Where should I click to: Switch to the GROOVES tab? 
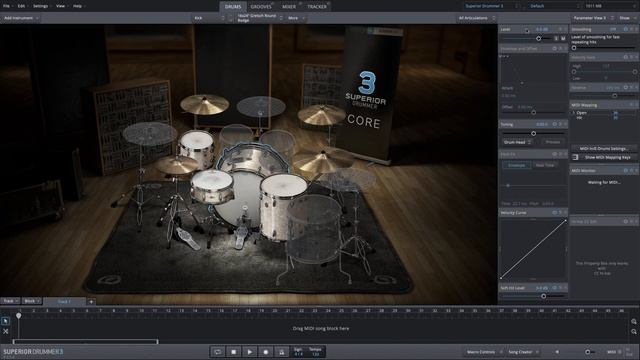coord(261,7)
